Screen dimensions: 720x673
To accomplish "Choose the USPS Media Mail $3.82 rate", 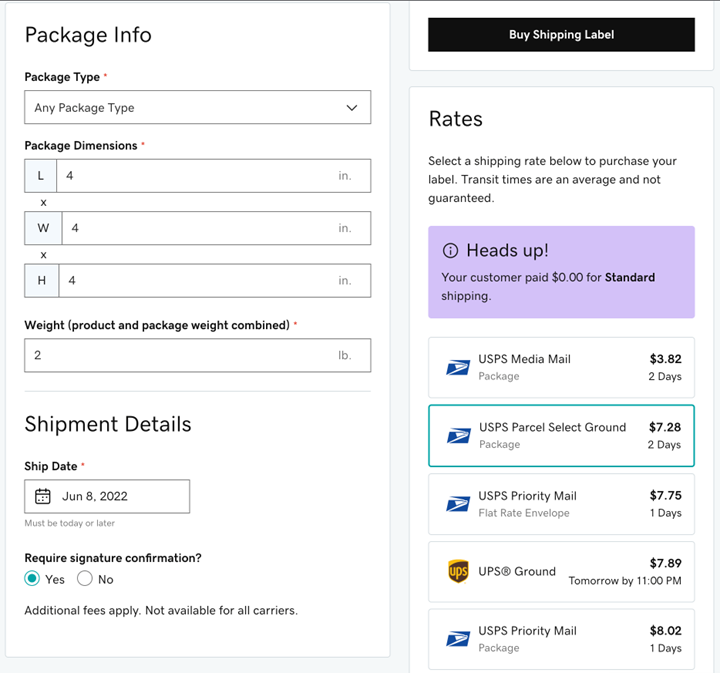I will pyautogui.click(x=561, y=367).
